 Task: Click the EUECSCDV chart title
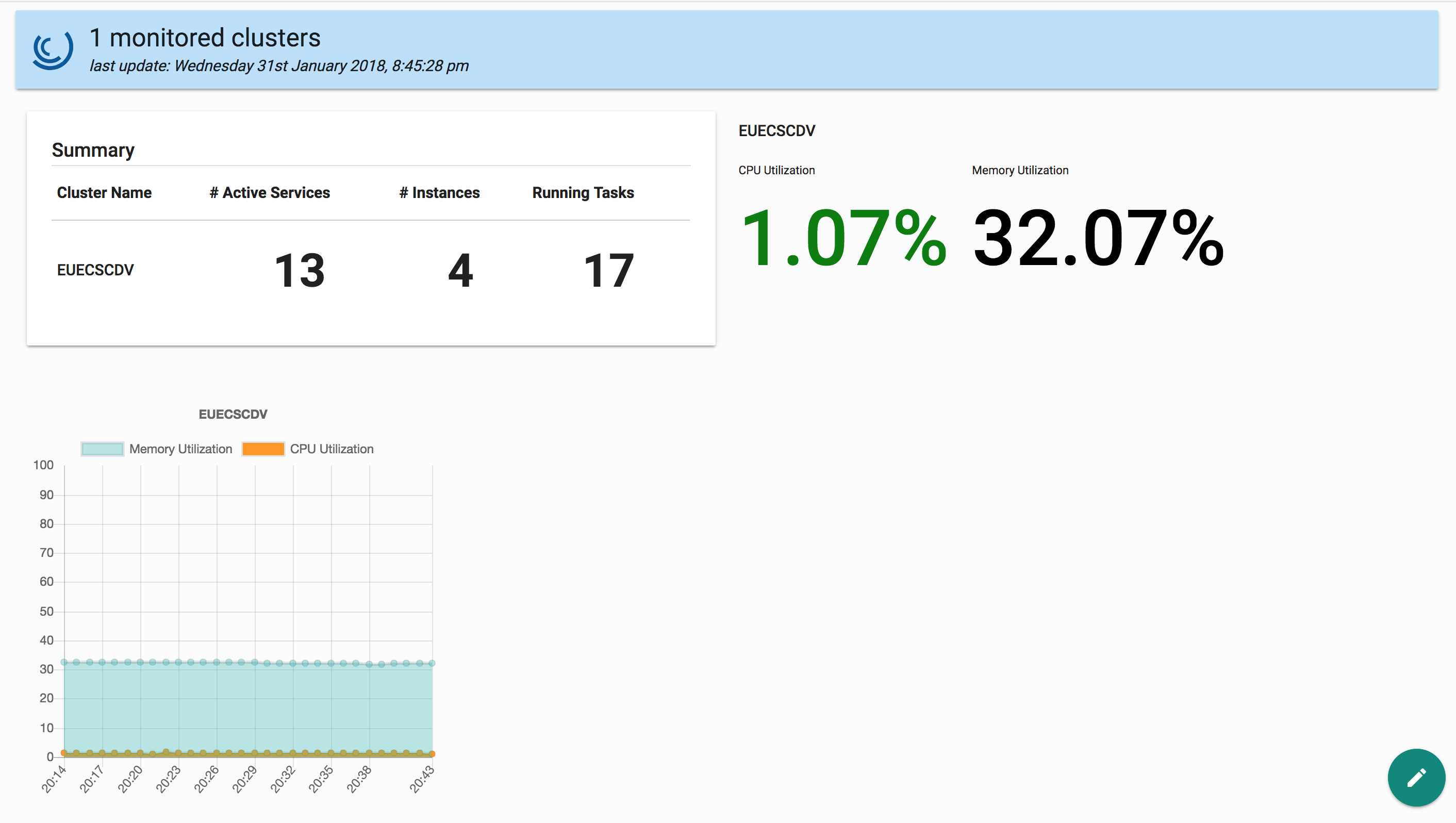233,414
